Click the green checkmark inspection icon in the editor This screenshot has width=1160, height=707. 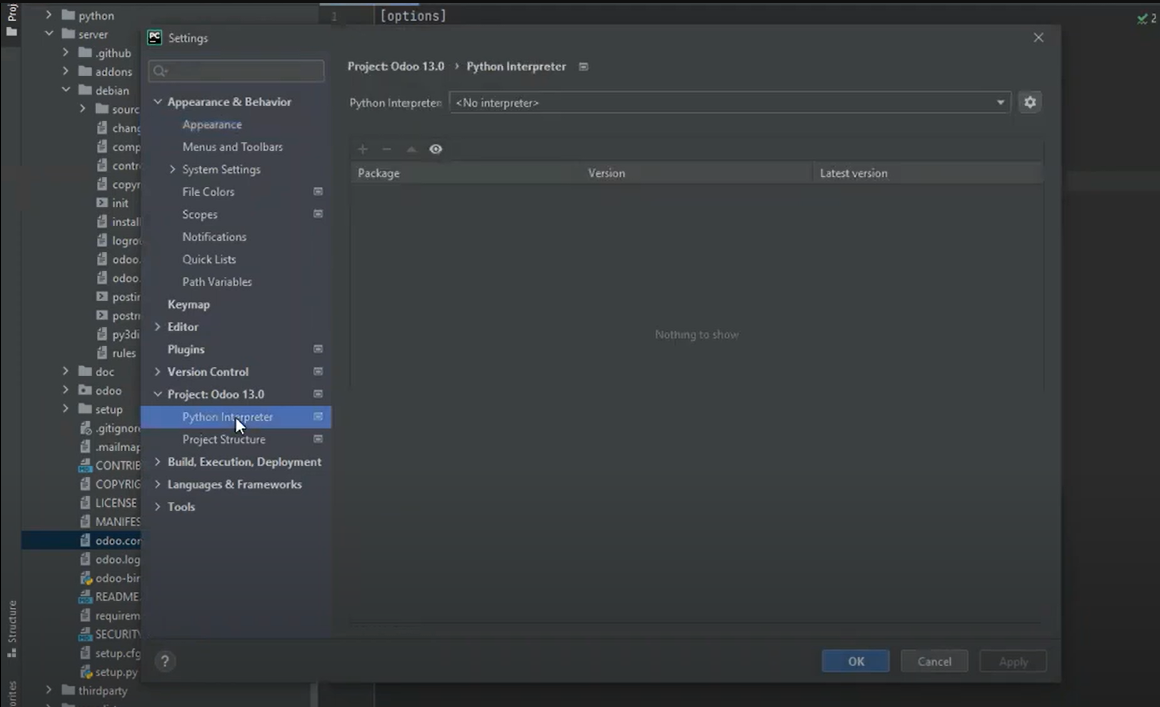pos(1142,18)
